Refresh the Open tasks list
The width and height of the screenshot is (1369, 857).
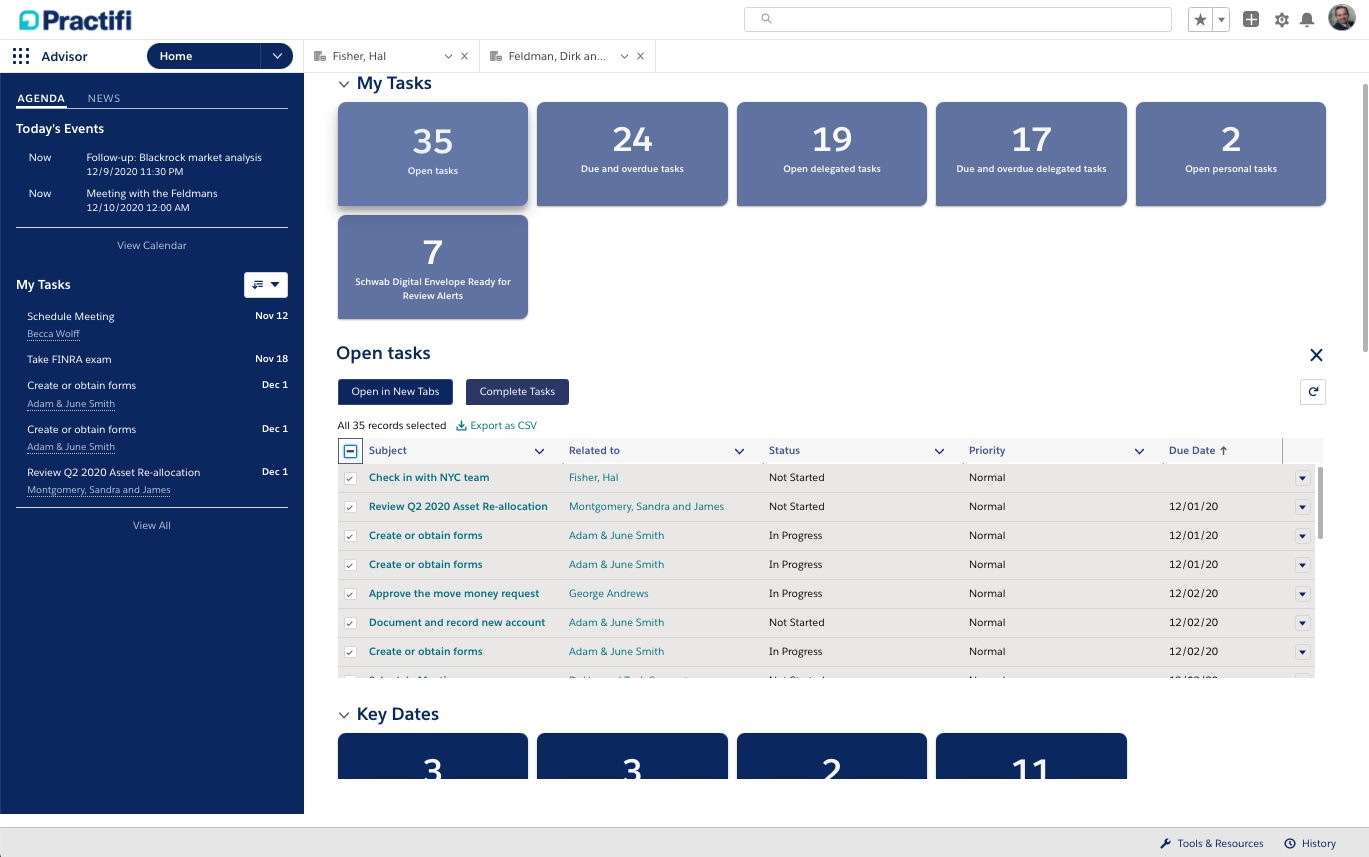point(1313,392)
